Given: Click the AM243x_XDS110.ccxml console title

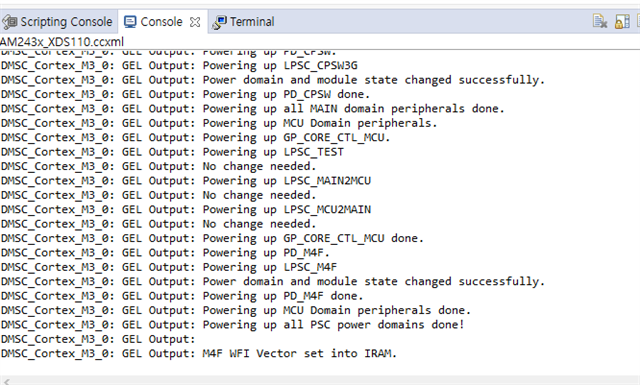Looking at the screenshot, I should pyautogui.click(x=62, y=42).
